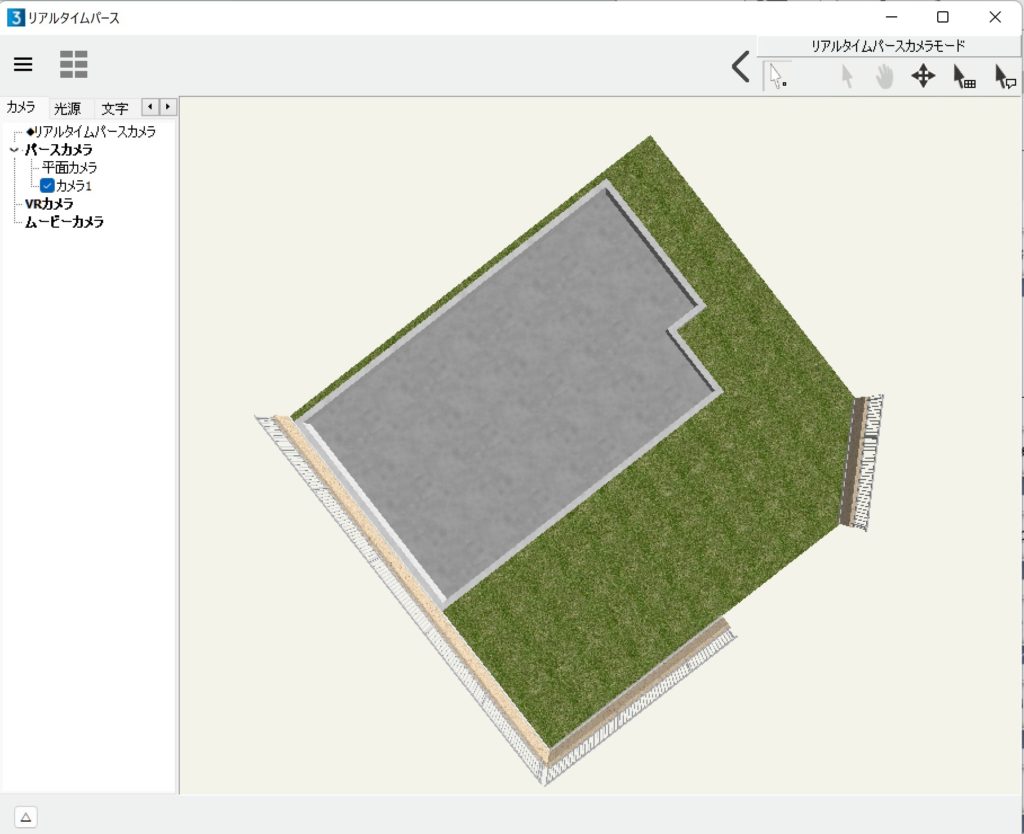This screenshot has width=1024, height=834.
Task: Collapse toolbar with left chevron arrow
Action: [740, 67]
